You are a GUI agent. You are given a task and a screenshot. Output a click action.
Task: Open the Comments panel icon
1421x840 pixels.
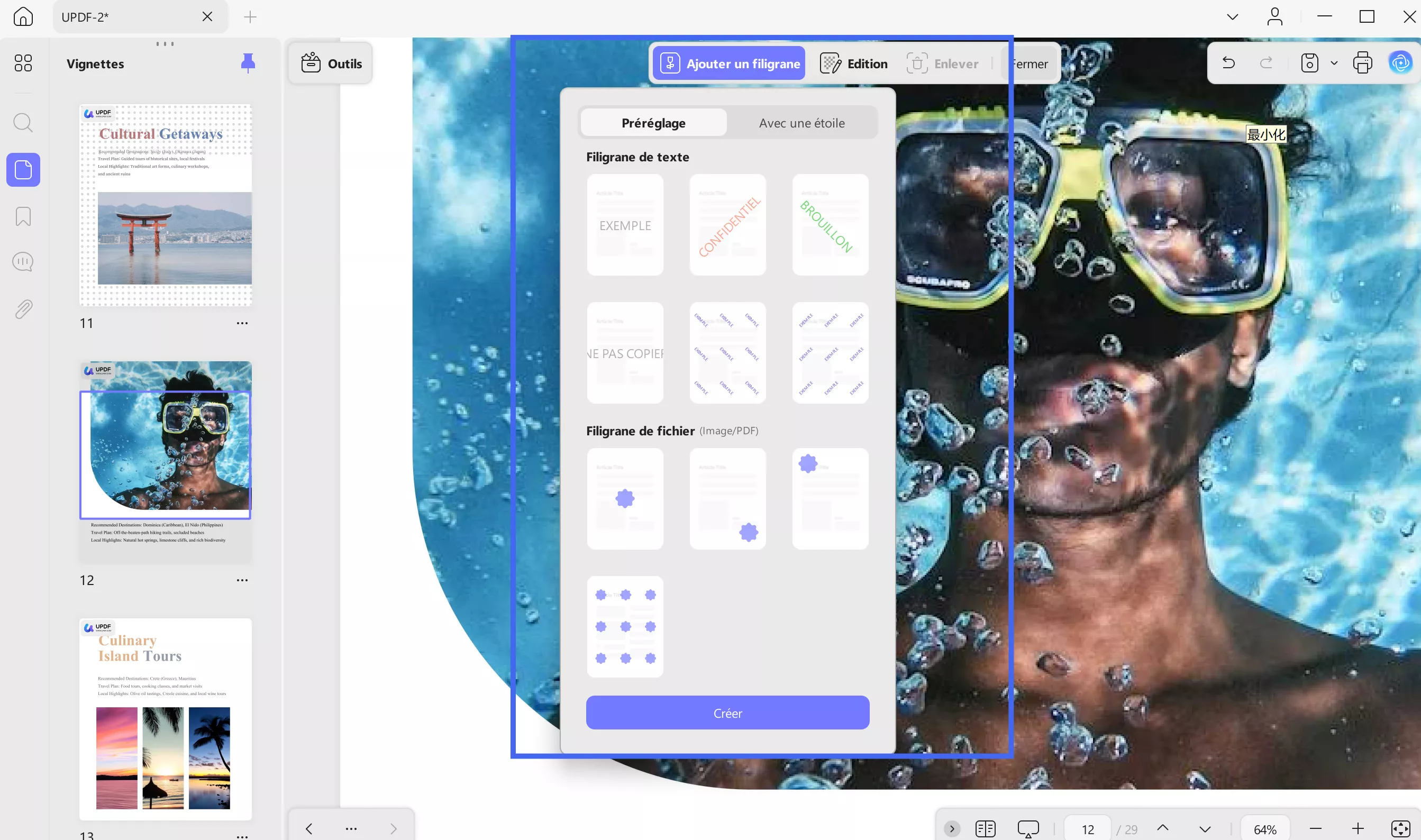(23, 262)
